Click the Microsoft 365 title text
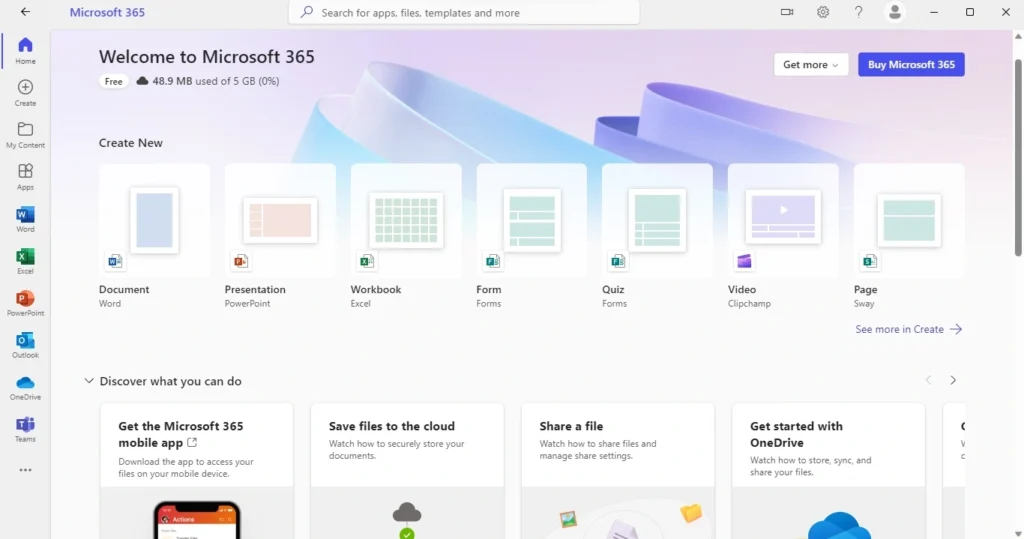Image resolution: width=1024 pixels, height=539 pixels. coord(107,12)
